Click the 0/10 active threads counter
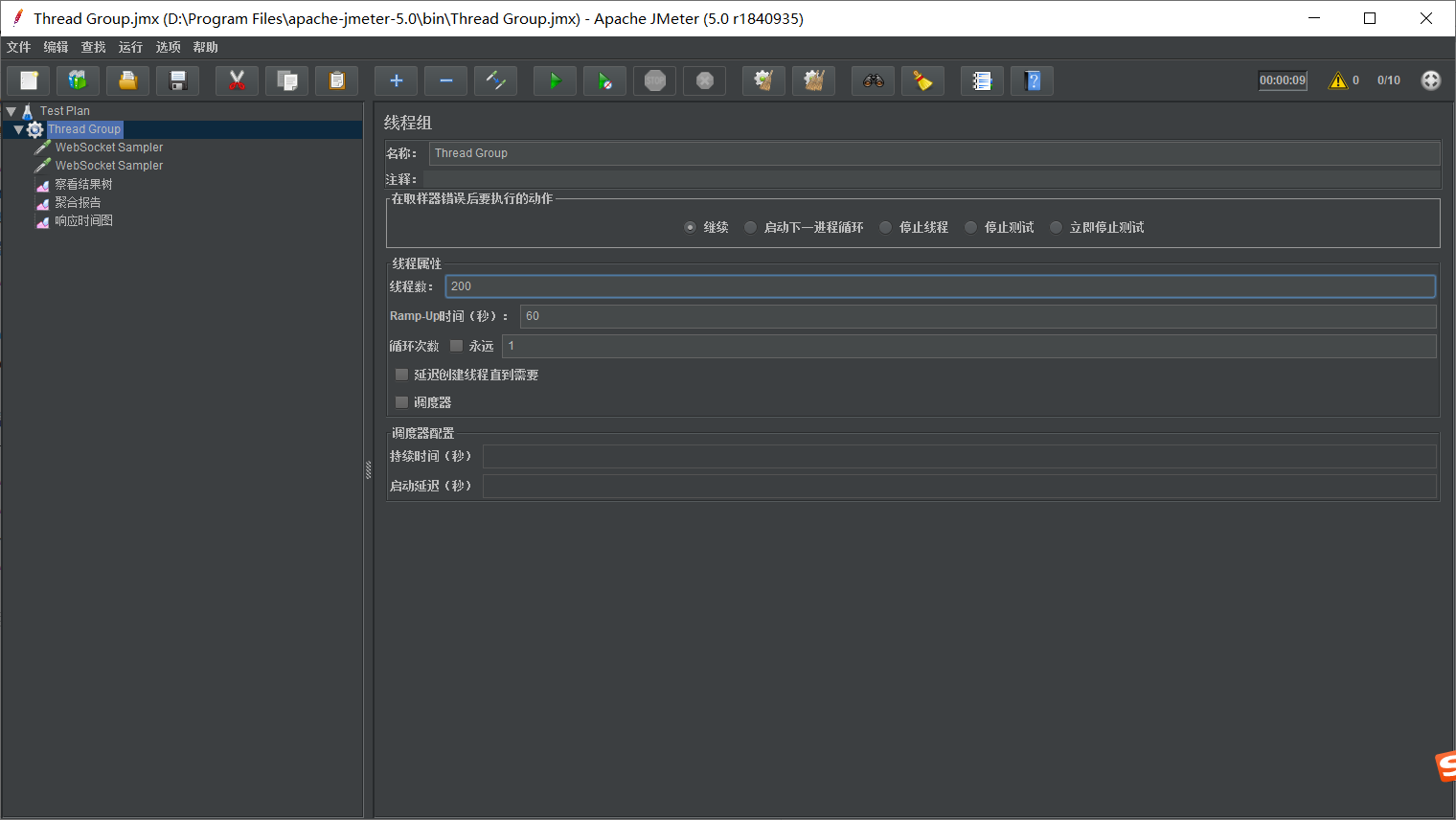Image resolution: width=1456 pixels, height=820 pixels. click(1389, 80)
